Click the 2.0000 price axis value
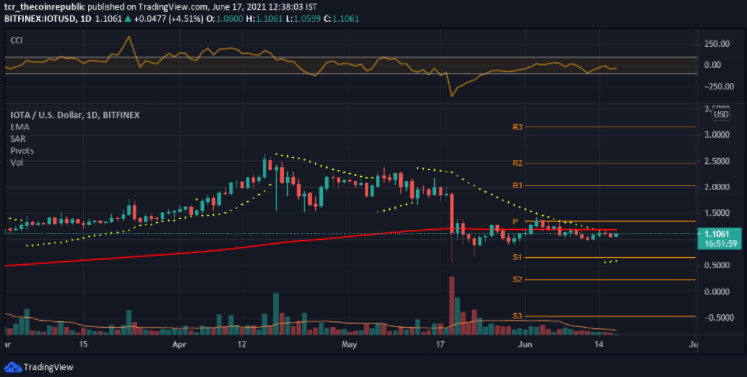 (717, 187)
